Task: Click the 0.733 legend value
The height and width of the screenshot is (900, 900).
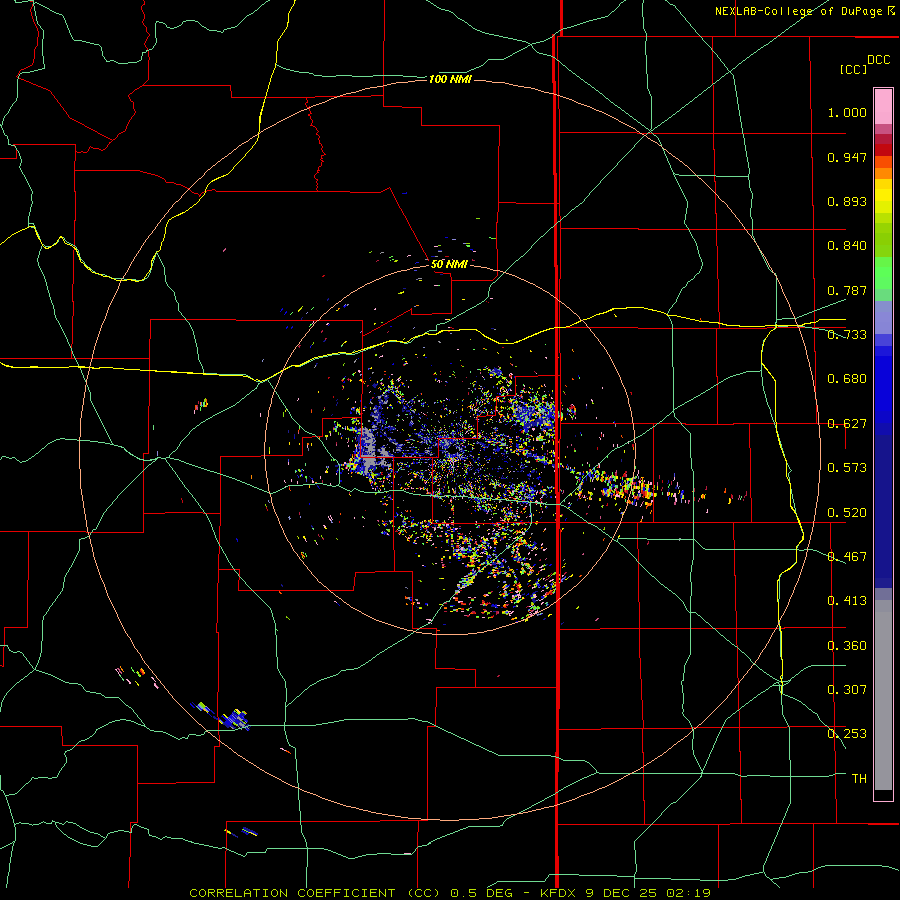Action: [x=847, y=335]
